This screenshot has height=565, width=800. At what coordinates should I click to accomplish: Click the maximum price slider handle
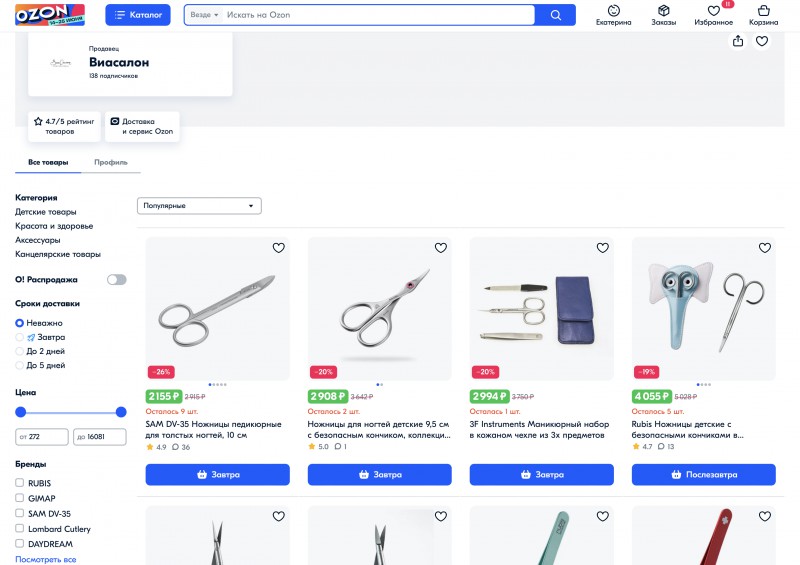(121, 412)
